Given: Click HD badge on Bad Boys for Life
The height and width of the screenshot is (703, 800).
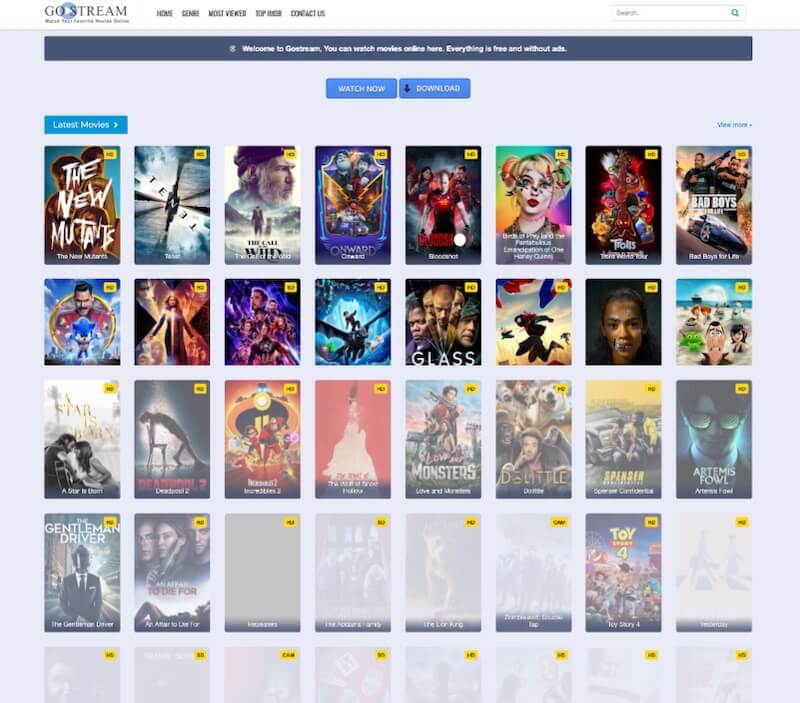Looking at the screenshot, I should pos(741,155).
